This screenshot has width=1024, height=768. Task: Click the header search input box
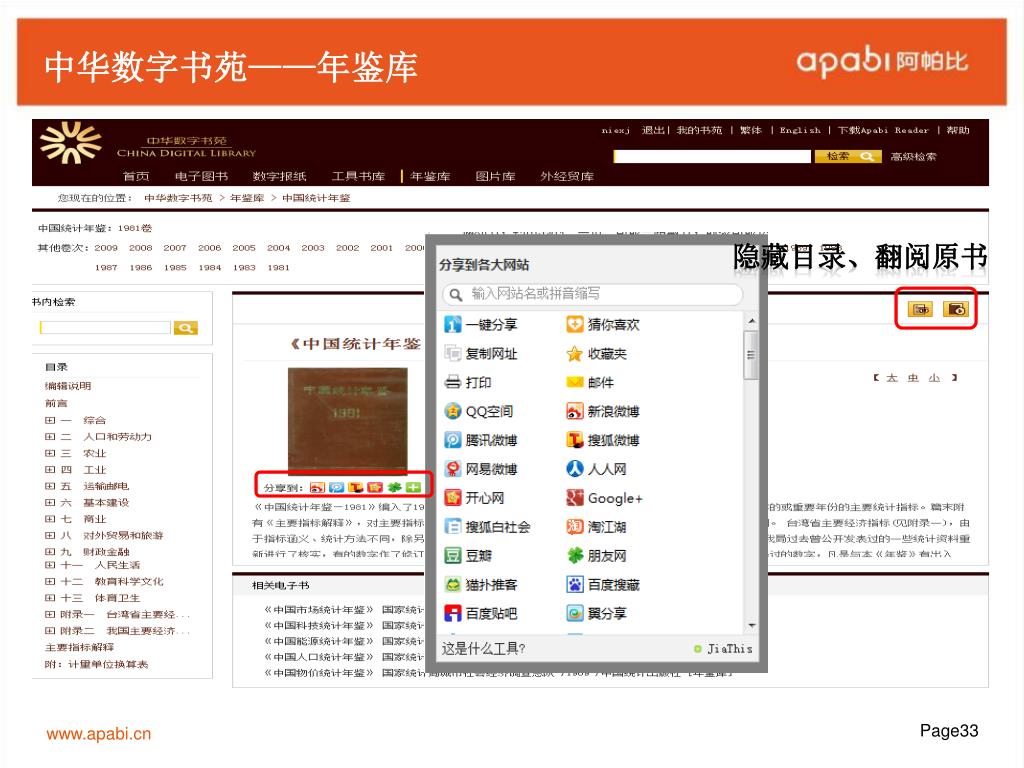pos(712,157)
